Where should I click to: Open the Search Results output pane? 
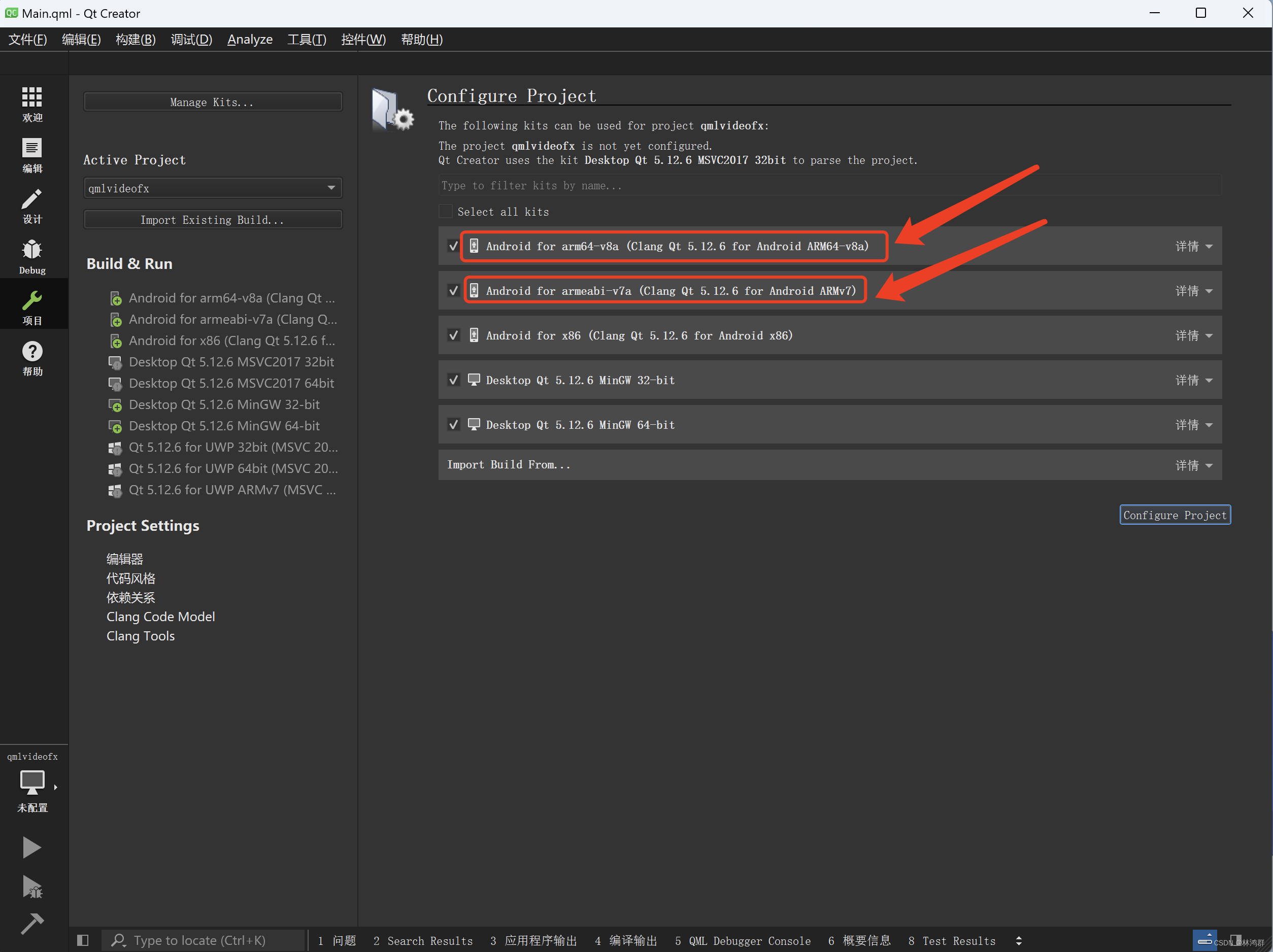423,940
